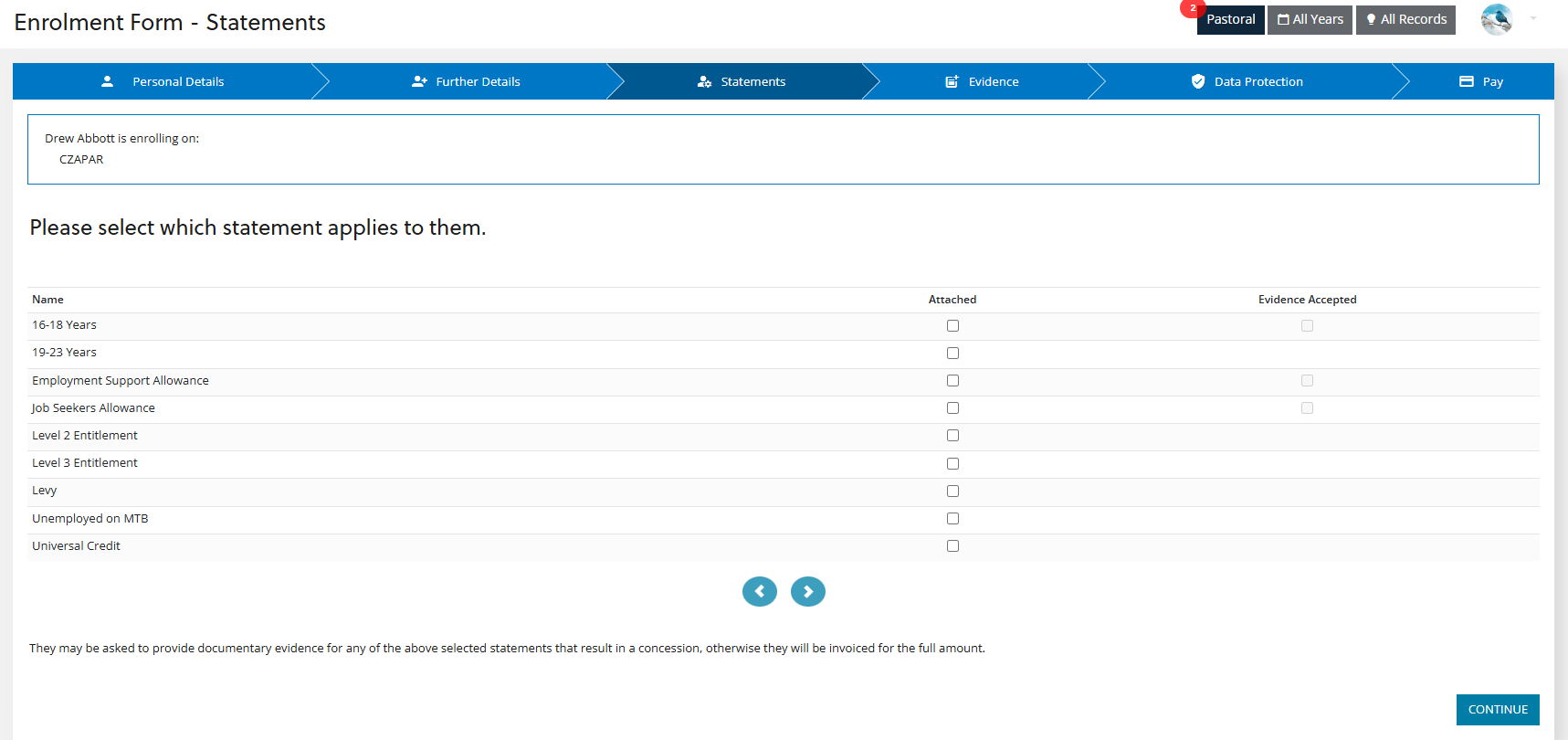Go to next page with right arrow

coord(807,592)
